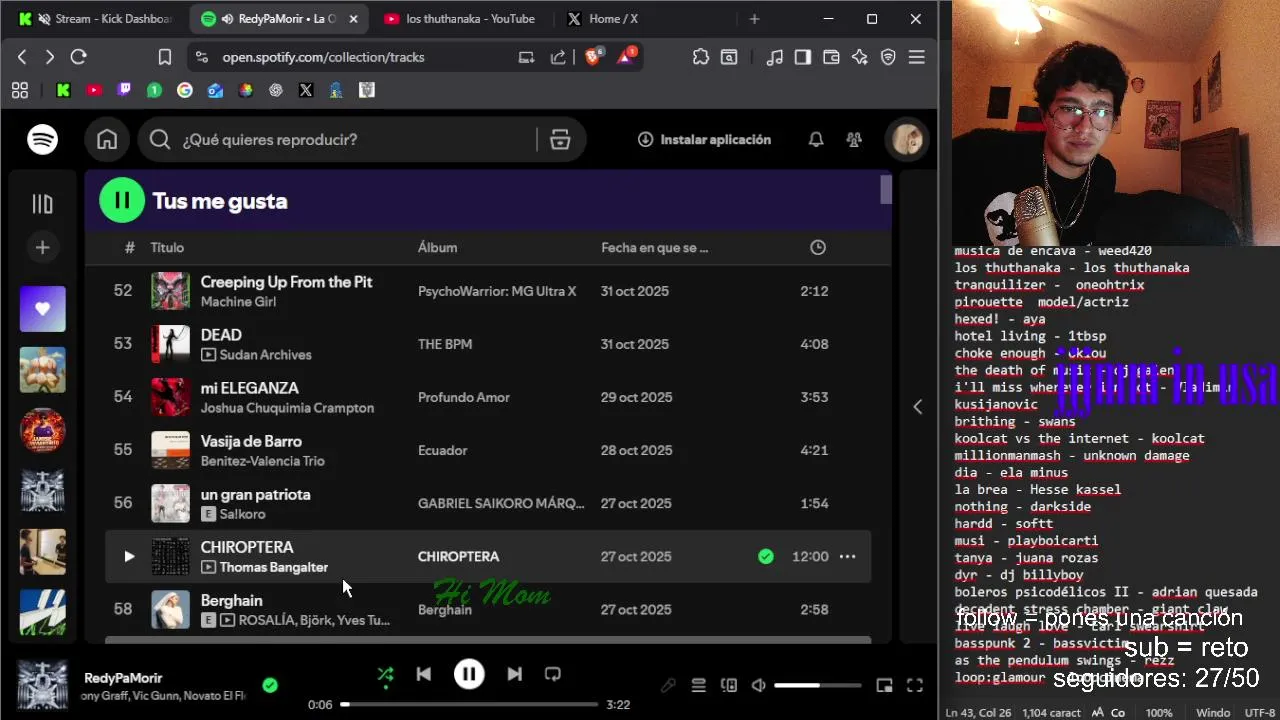The image size is (1280, 720).
Task: Toggle repeat mode
Action: pos(552,674)
